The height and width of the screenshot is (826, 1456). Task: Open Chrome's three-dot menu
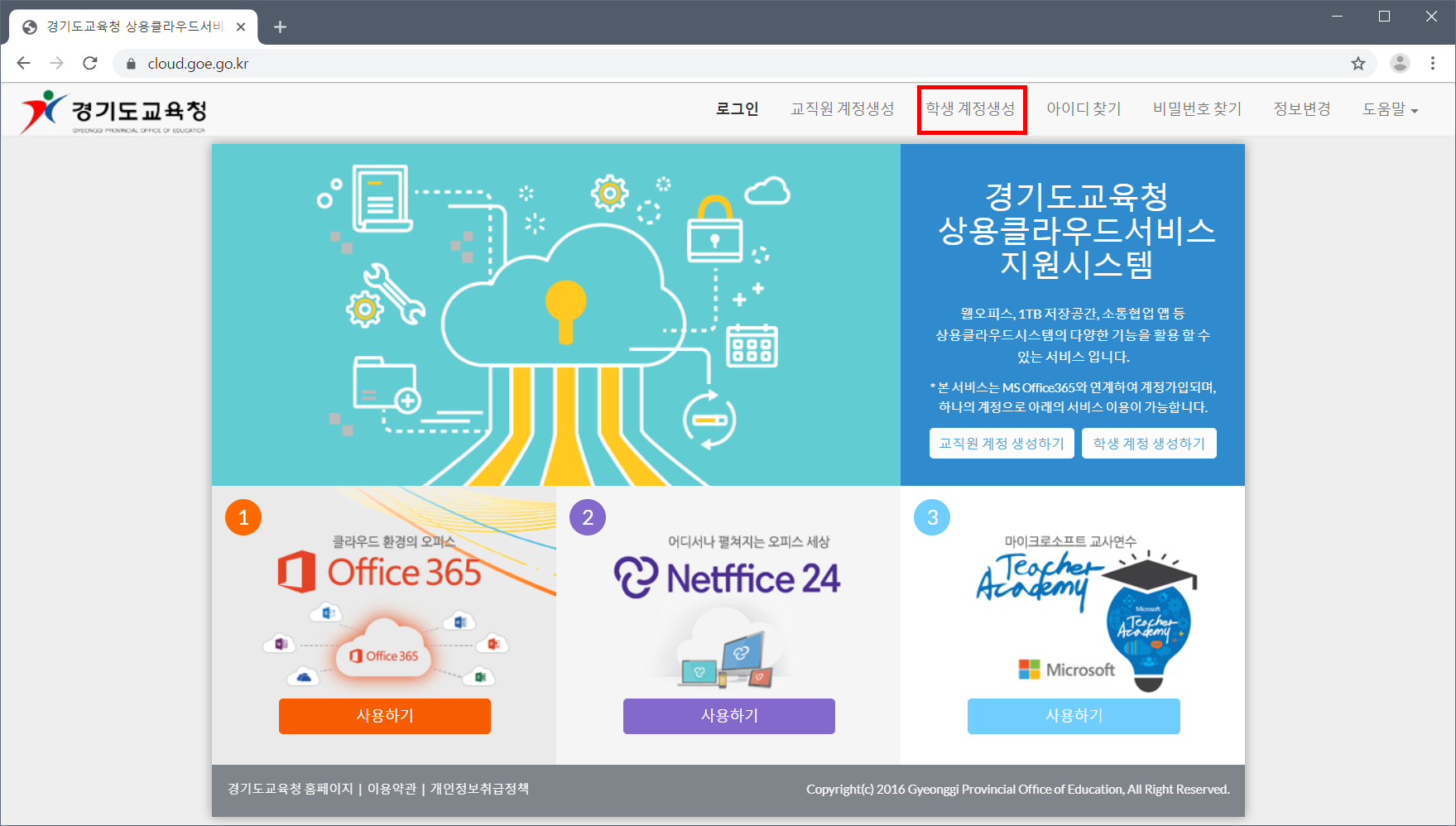pyautogui.click(x=1433, y=63)
